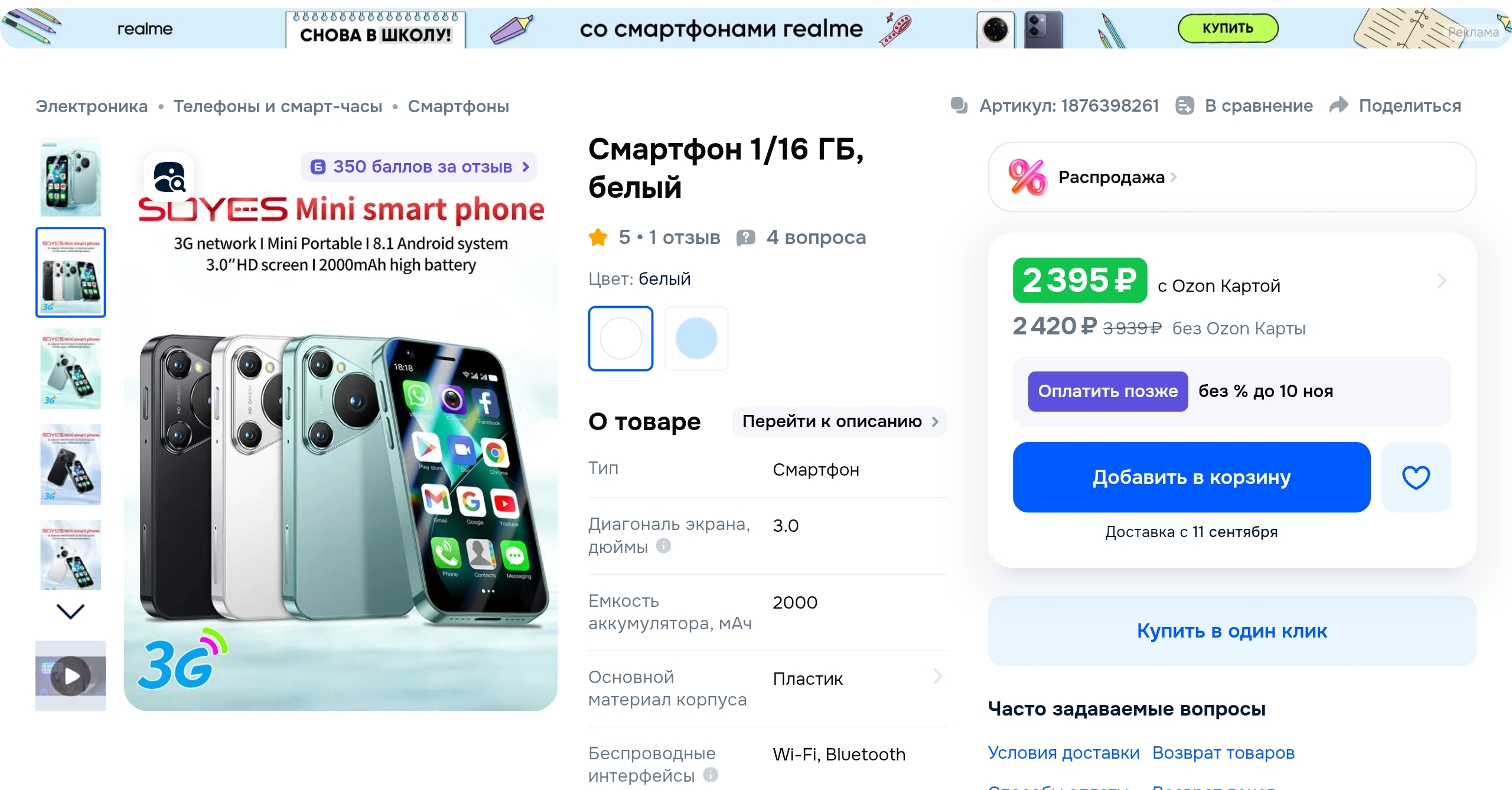Select the first product thumbnail image
The width and height of the screenshot is (1512, 790).
(71, 177)
